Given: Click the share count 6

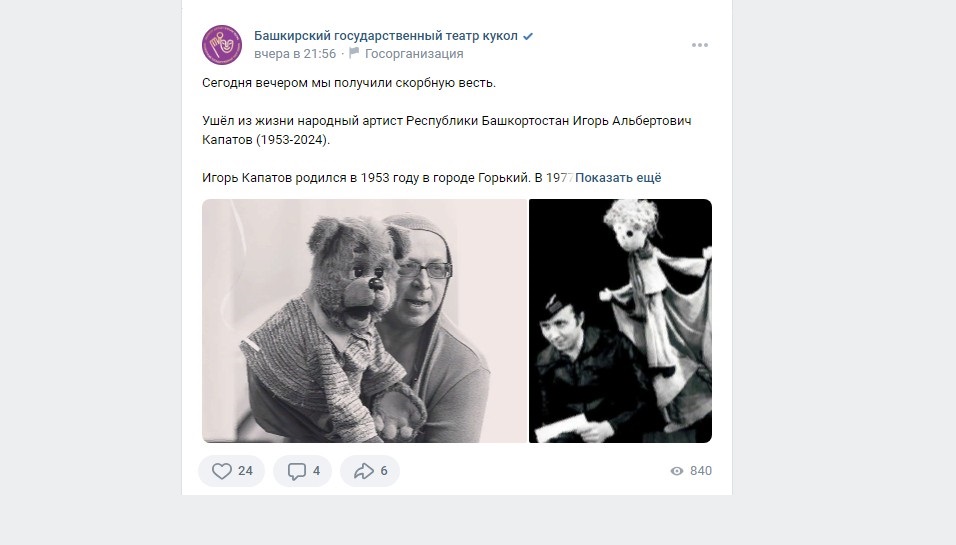Looking at the screenshot, I should point(383,471).
